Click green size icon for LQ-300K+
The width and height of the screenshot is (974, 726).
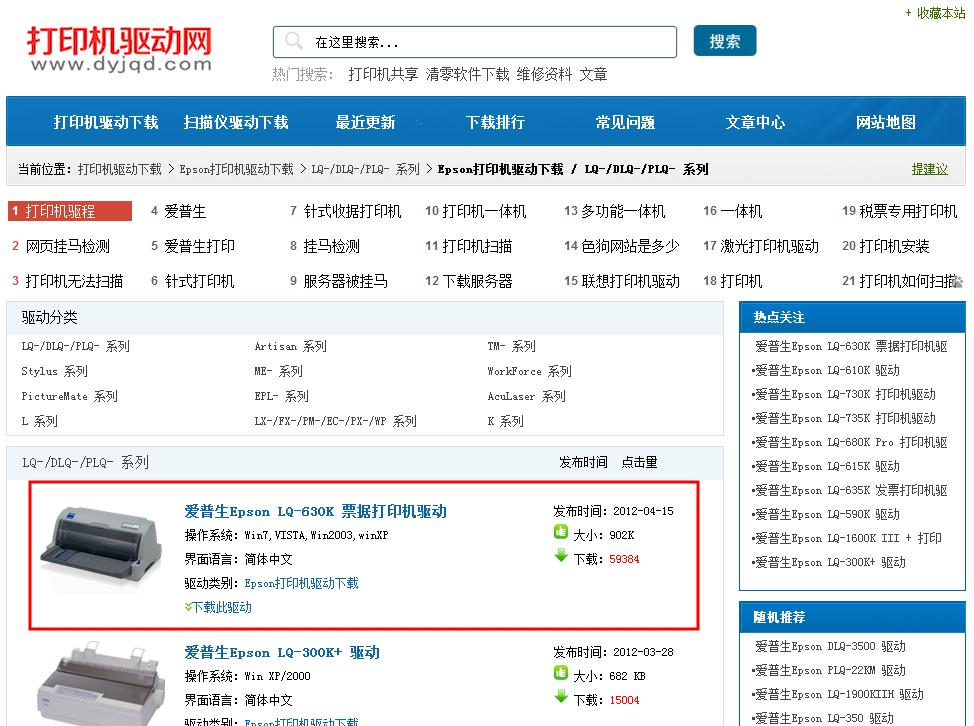[560, 673]
